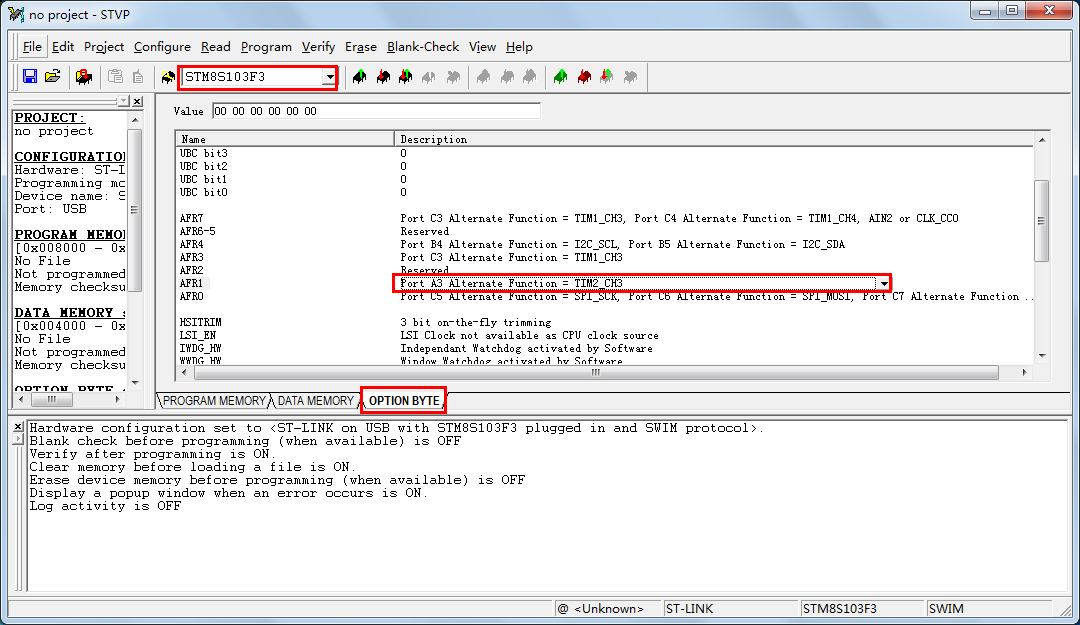
Task: Click the blue floppy disk Save icon
Action: 30,76
